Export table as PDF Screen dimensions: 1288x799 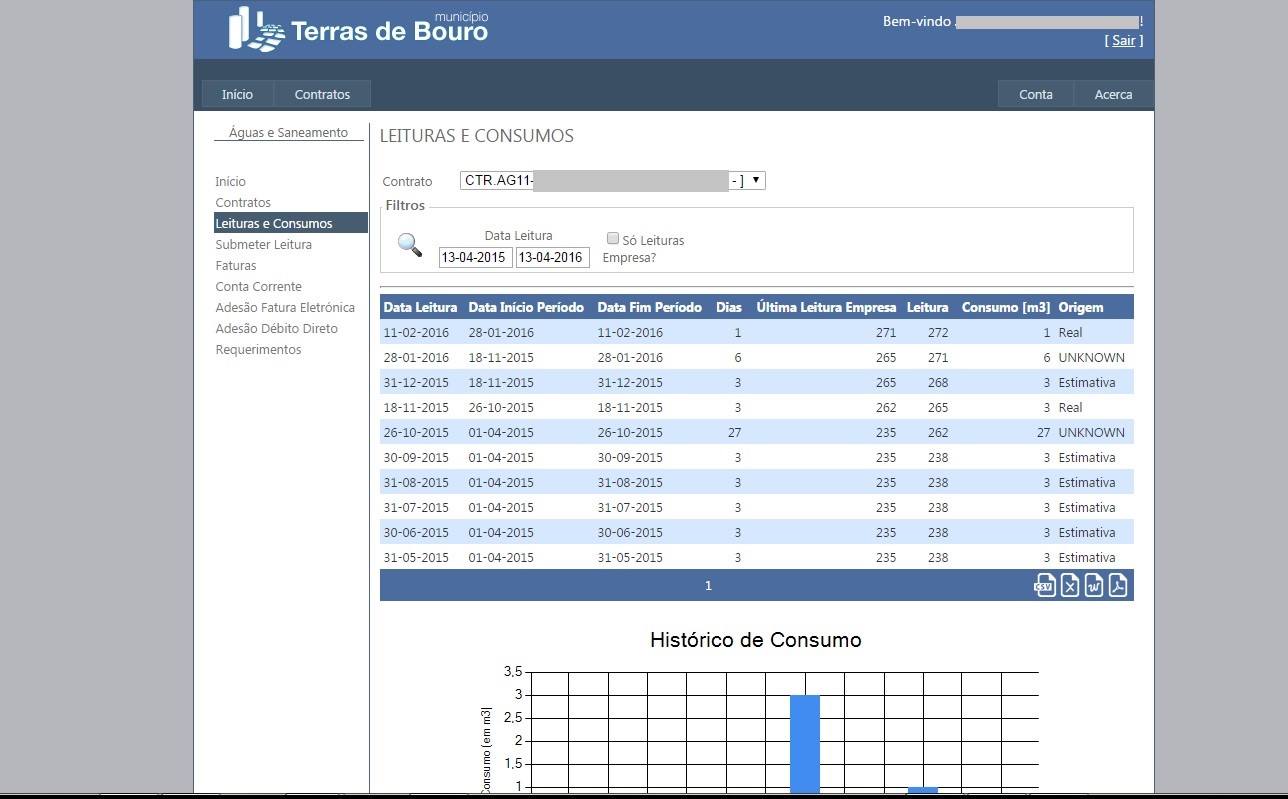point(1118,586)
